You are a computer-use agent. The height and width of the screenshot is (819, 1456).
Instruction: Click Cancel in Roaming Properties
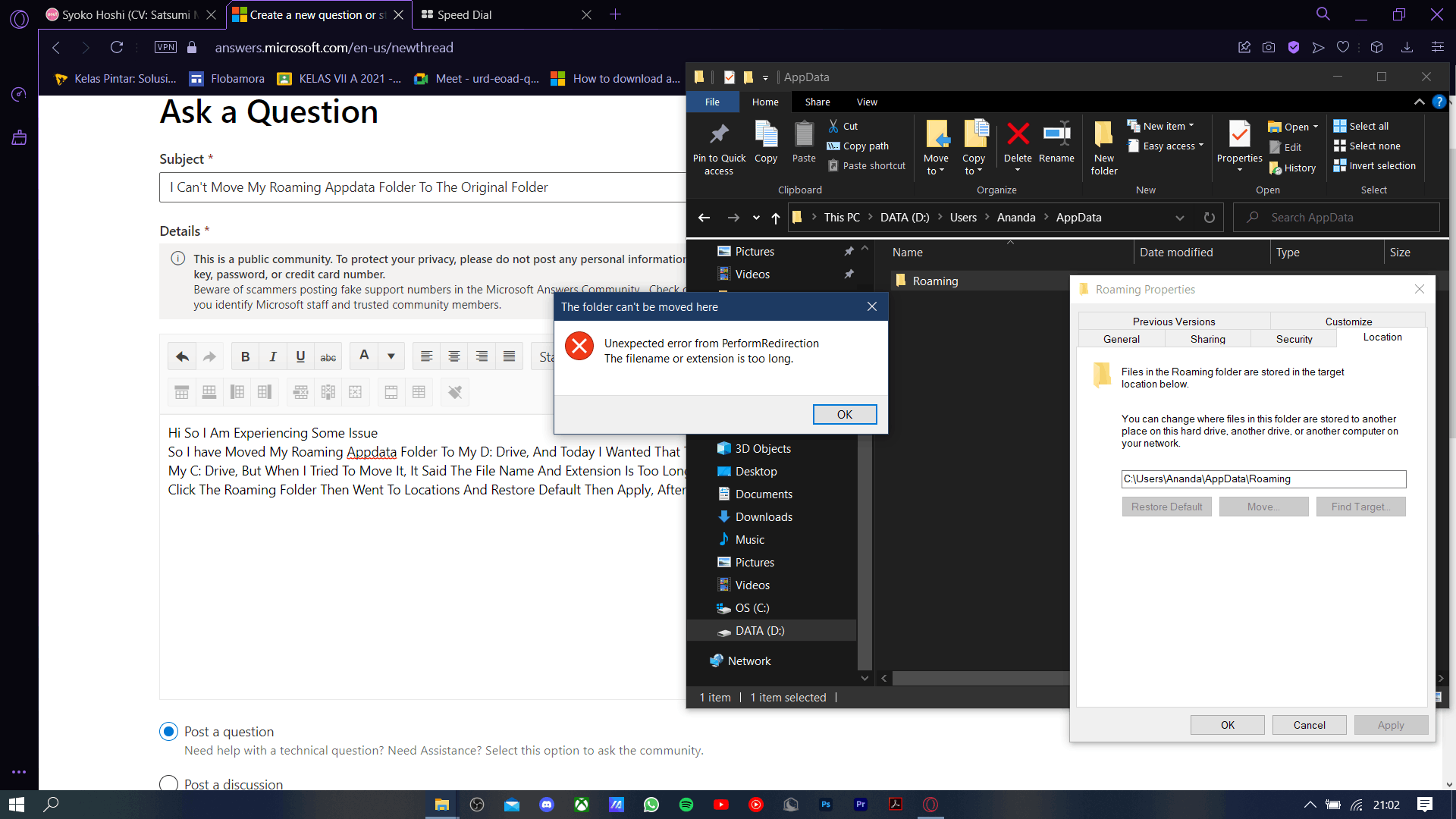point(1309,725)
